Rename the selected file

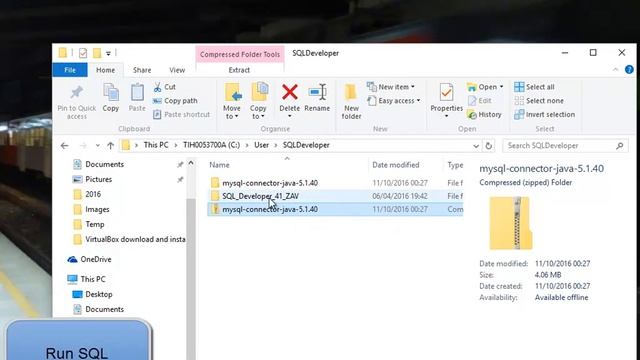point(317,98)
